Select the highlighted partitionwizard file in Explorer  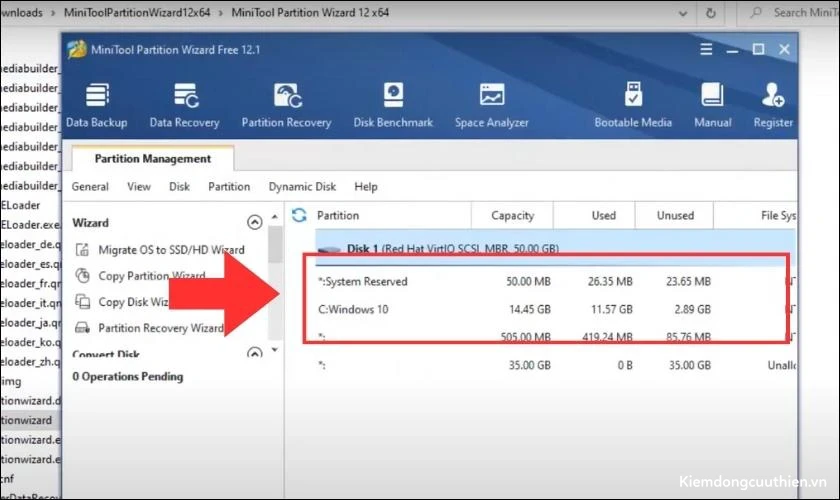click(x=31, y=420)
